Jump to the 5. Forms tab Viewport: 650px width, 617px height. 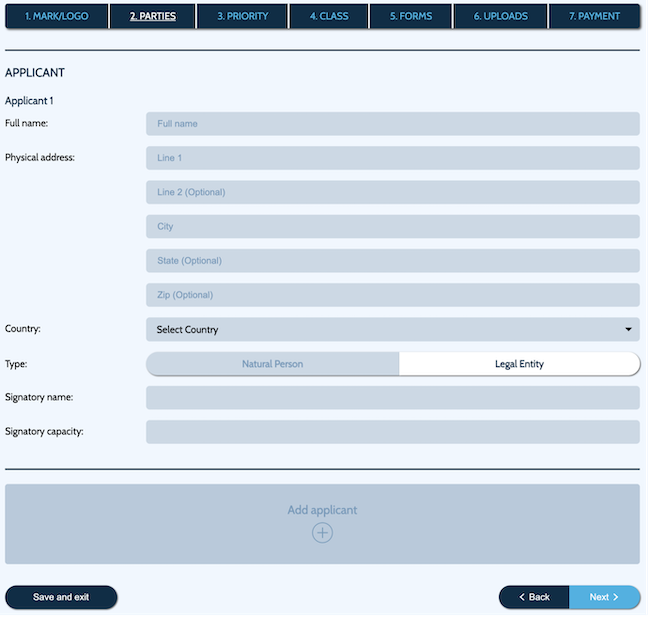coord(411,16)
